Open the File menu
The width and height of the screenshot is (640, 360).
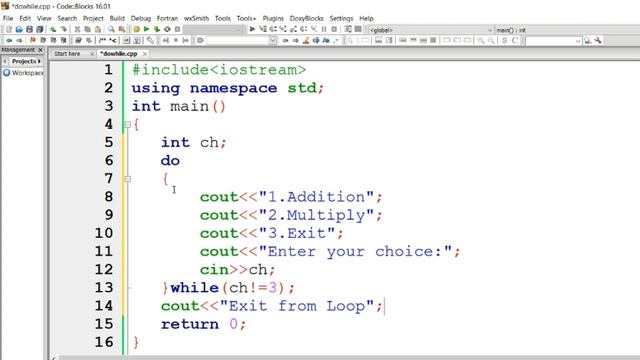[8, 18]
